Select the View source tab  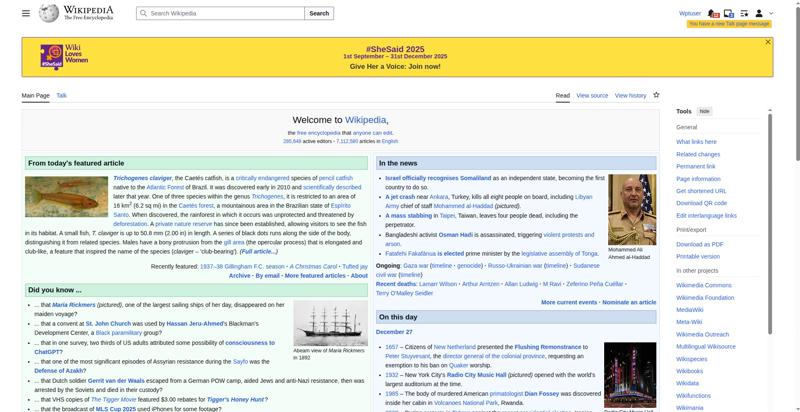pyautogui.click(x=592, y=95)
